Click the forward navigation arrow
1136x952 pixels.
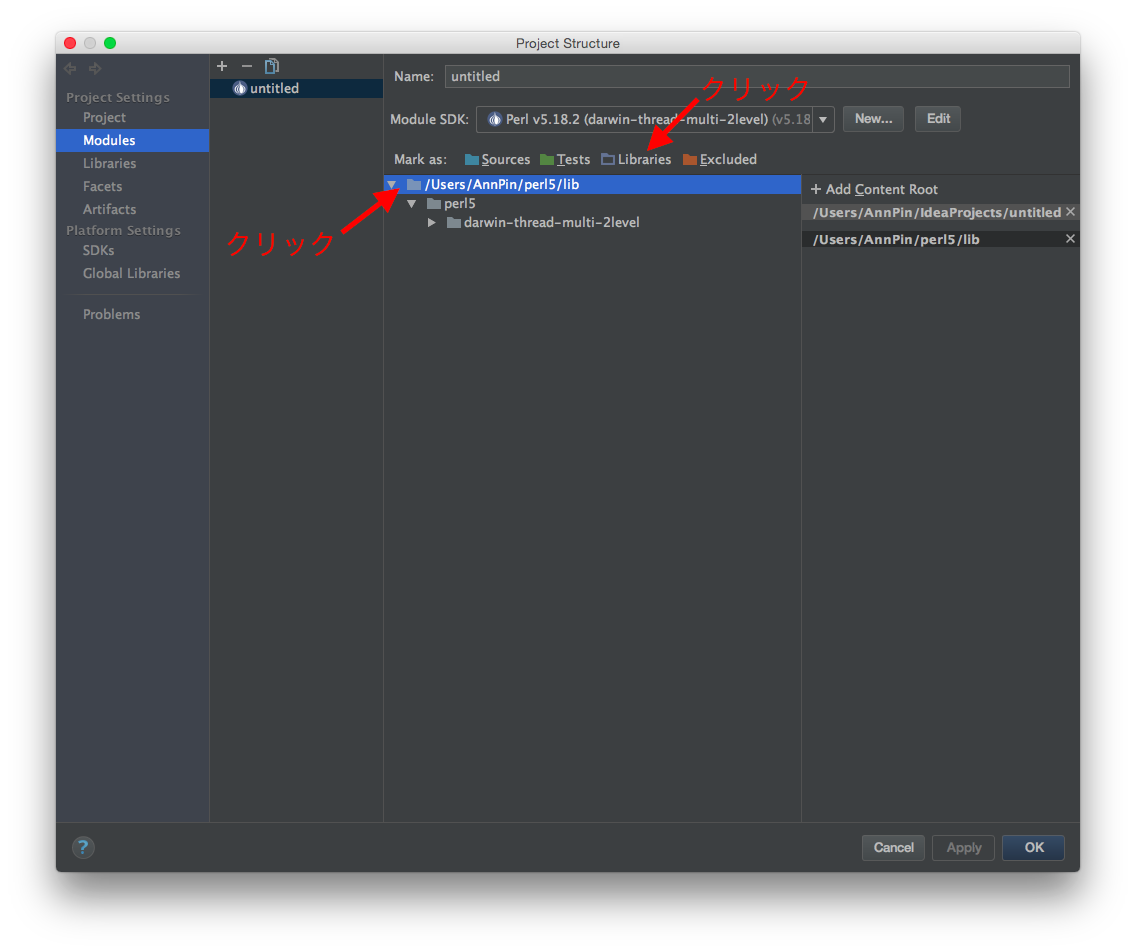coord(95,68)
